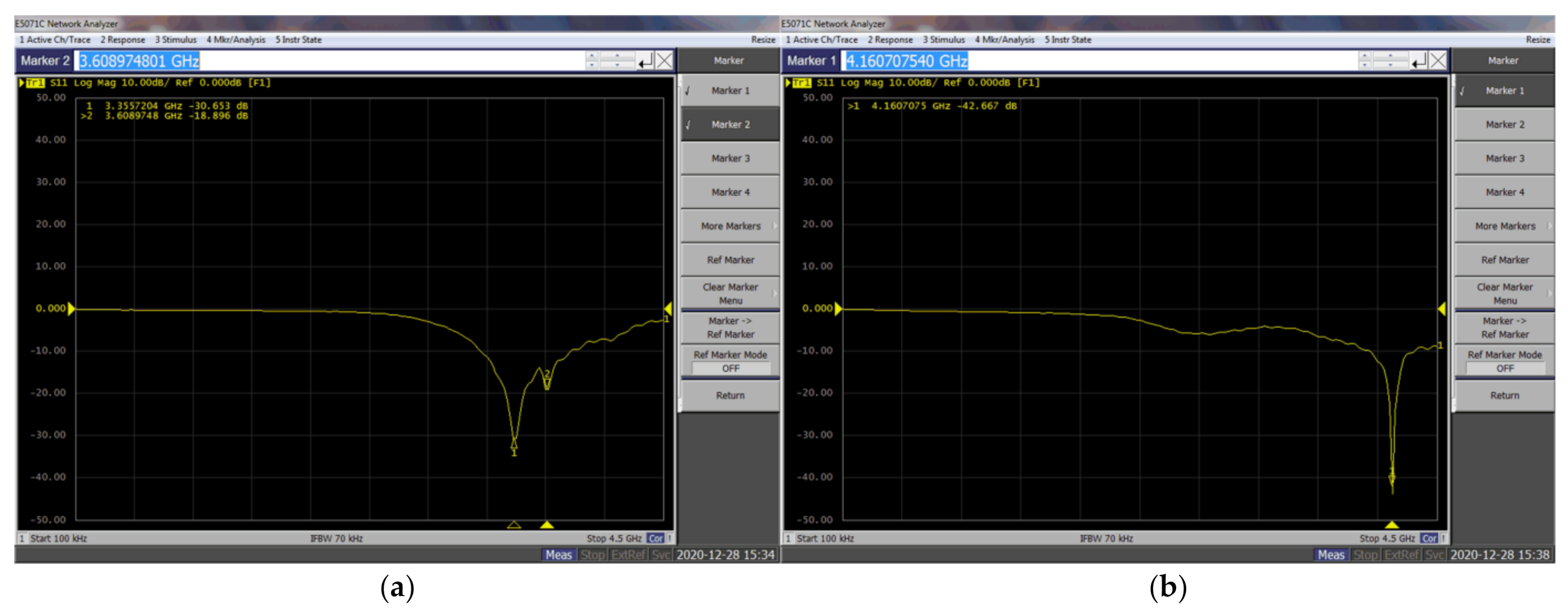This screenshot has height=612, width=1568.
Task: Click the Enter arrow icon in left Marker 2 entry bar
Action: (645, 61)
